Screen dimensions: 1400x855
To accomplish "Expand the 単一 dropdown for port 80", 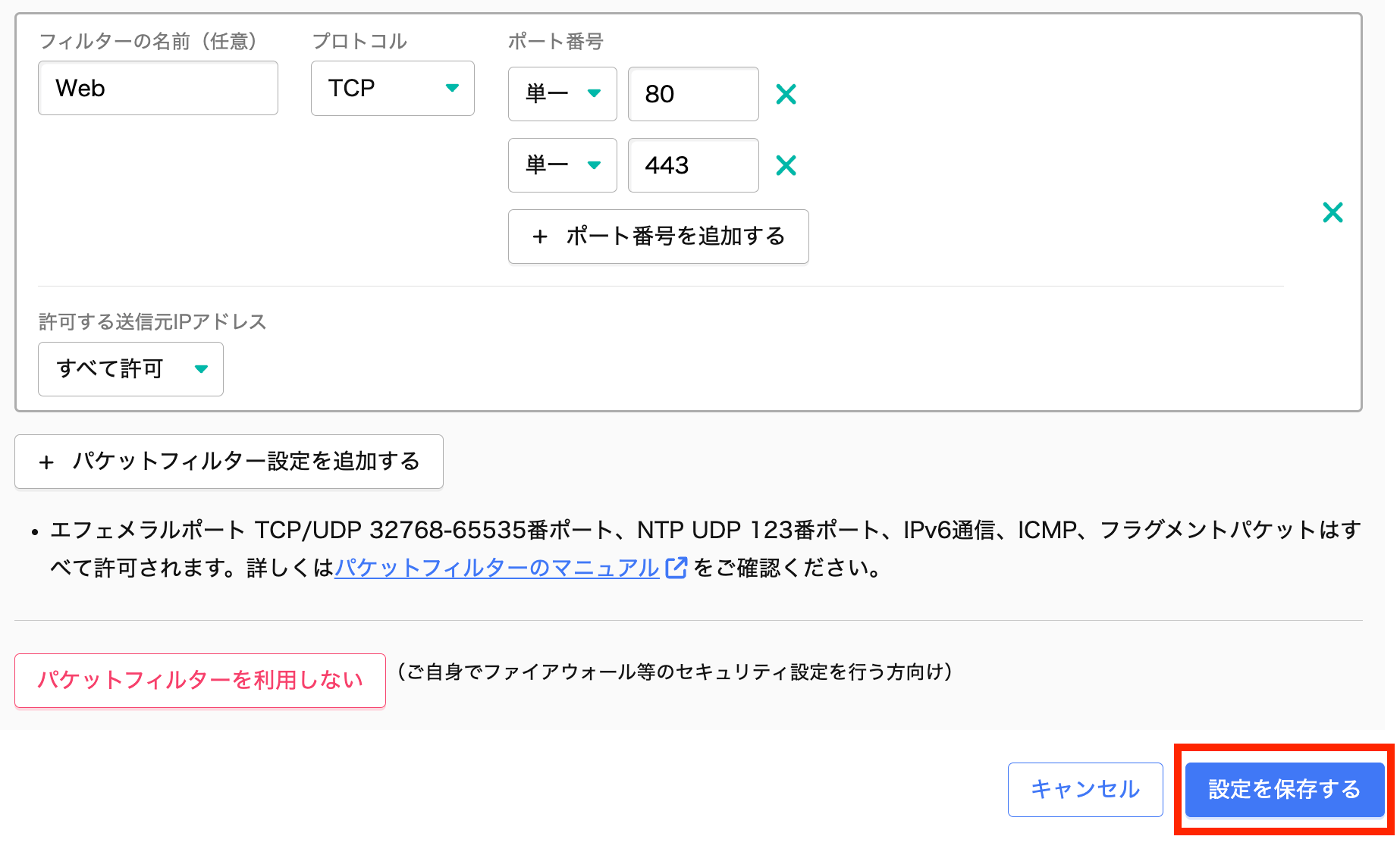I will (562, 94).
